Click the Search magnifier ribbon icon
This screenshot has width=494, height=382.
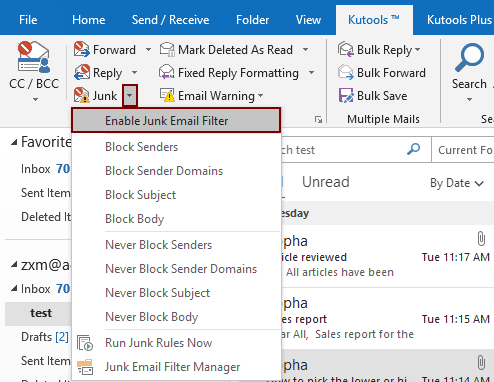point(469,58)
